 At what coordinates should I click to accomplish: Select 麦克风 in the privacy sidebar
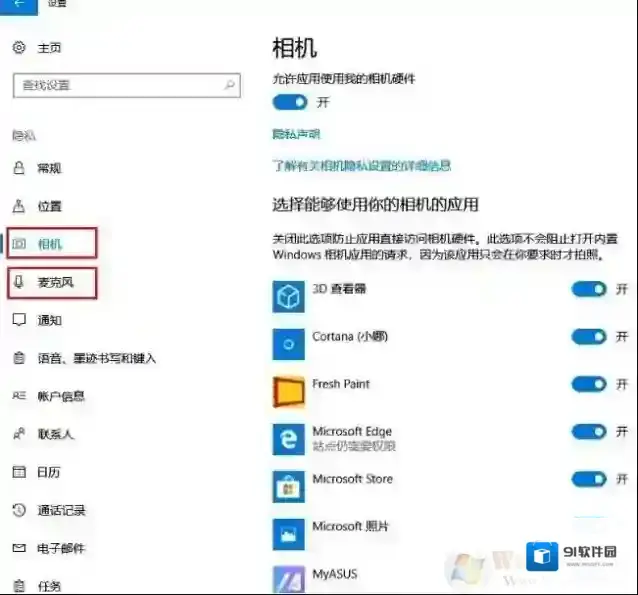click(55, 283)
